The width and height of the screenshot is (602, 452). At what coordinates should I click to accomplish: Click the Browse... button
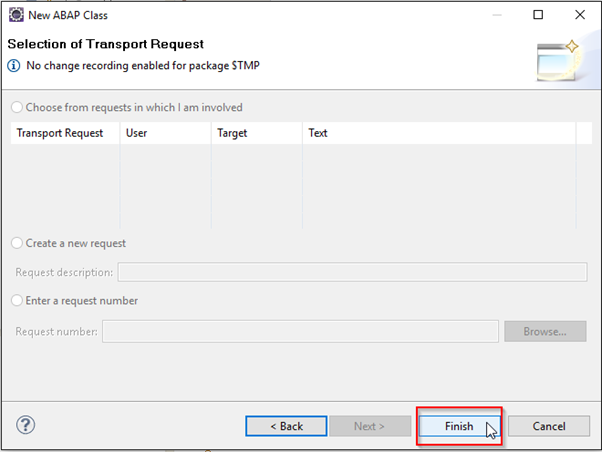[x=545, y=331]
